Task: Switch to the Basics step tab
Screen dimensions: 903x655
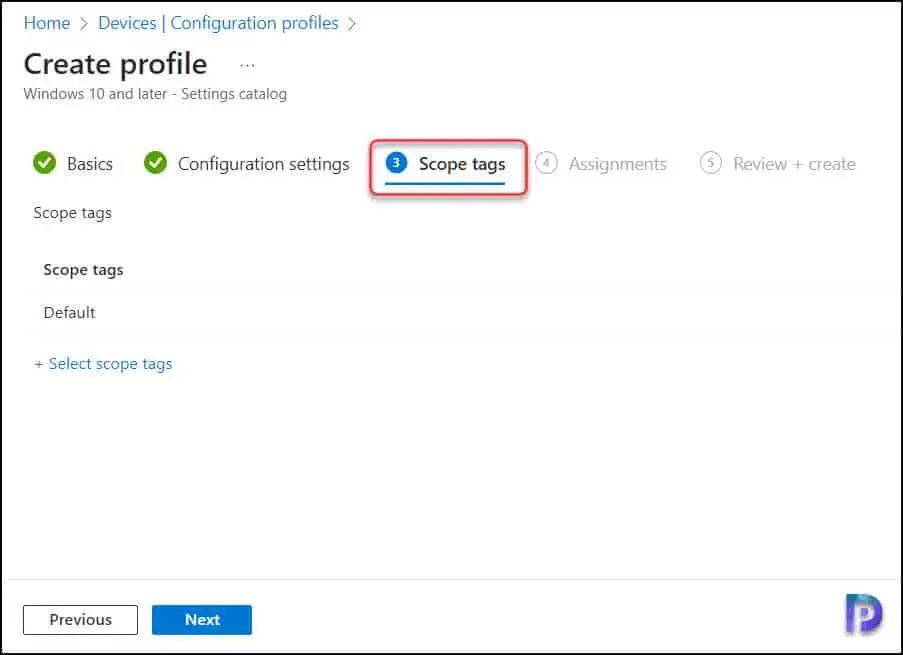Action: click(x=89, y=164)
